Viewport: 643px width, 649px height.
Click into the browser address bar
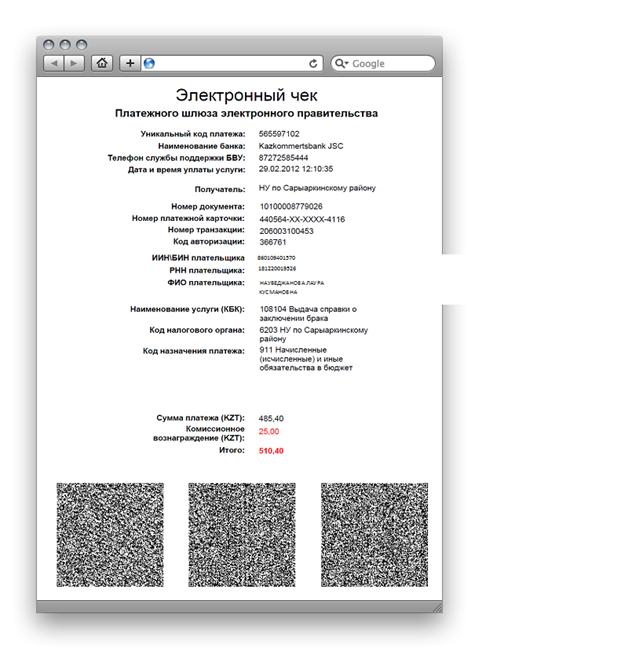click(232, 63)
